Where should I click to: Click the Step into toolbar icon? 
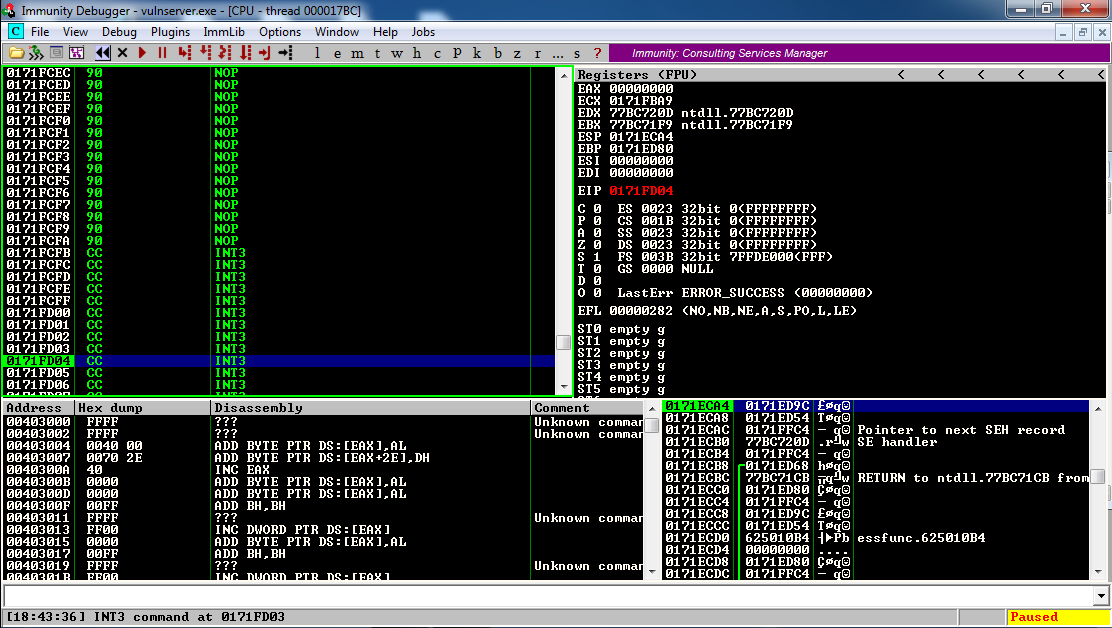(x=184, y=53)
